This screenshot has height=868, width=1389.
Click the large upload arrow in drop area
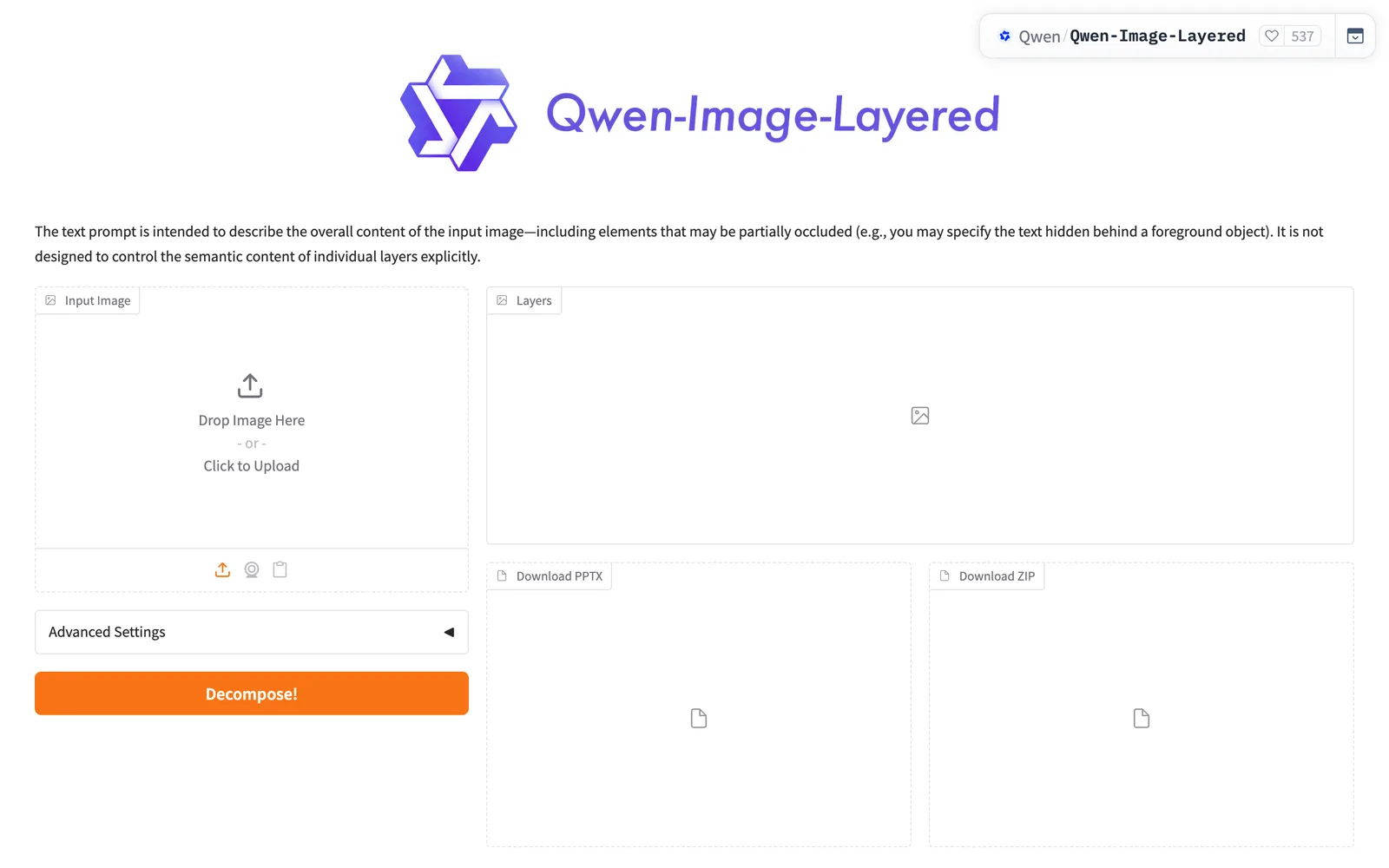[250, 385]
